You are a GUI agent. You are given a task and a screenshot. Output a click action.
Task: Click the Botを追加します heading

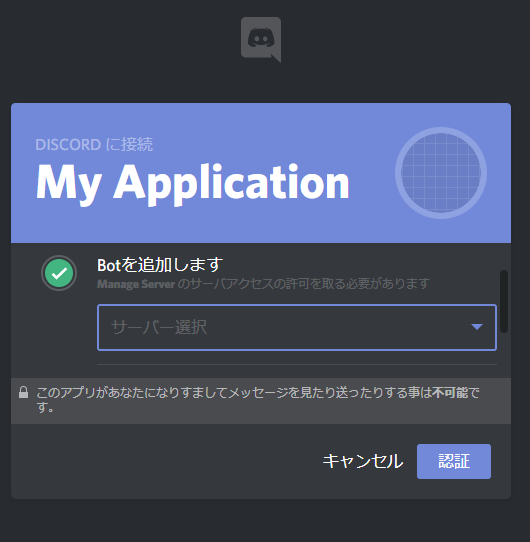(x=160, y=265)
